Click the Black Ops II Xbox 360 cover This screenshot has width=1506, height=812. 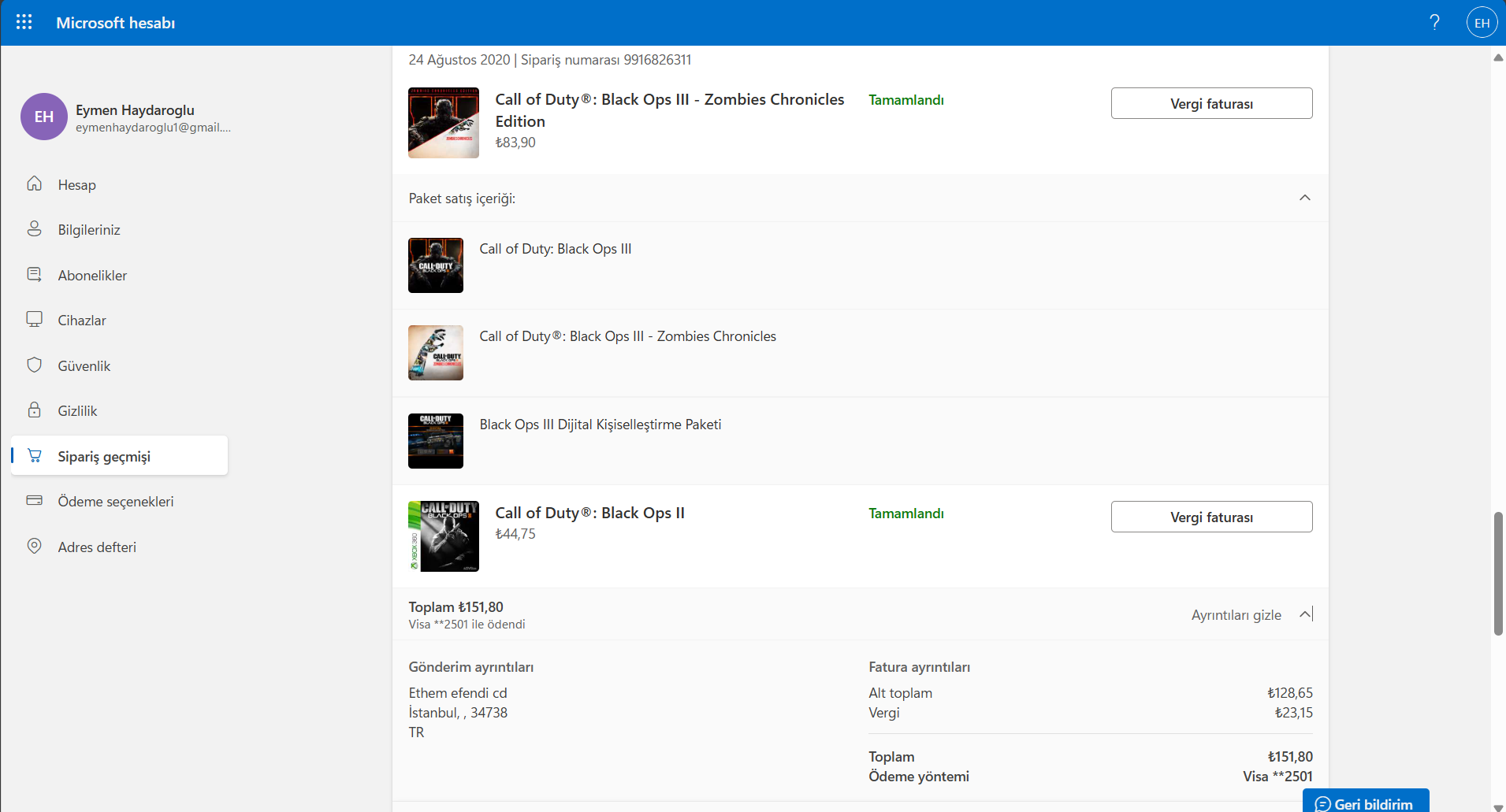click(444, 536)
